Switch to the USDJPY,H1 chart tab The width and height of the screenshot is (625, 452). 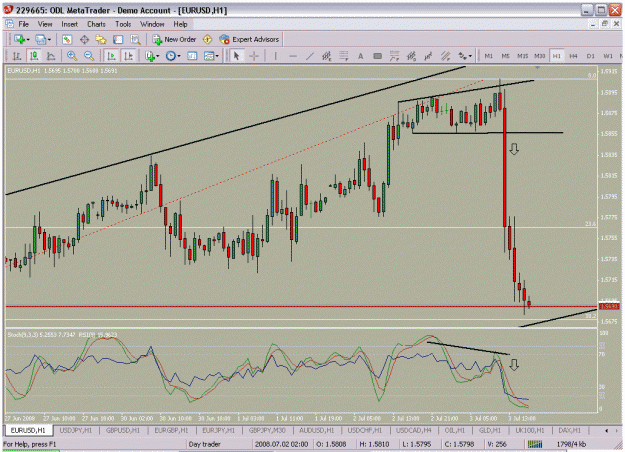76,430
